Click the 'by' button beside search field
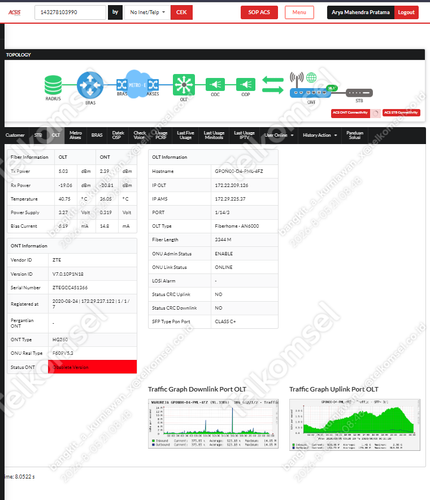Screen dimensions: 430x500 coord(115,12)
